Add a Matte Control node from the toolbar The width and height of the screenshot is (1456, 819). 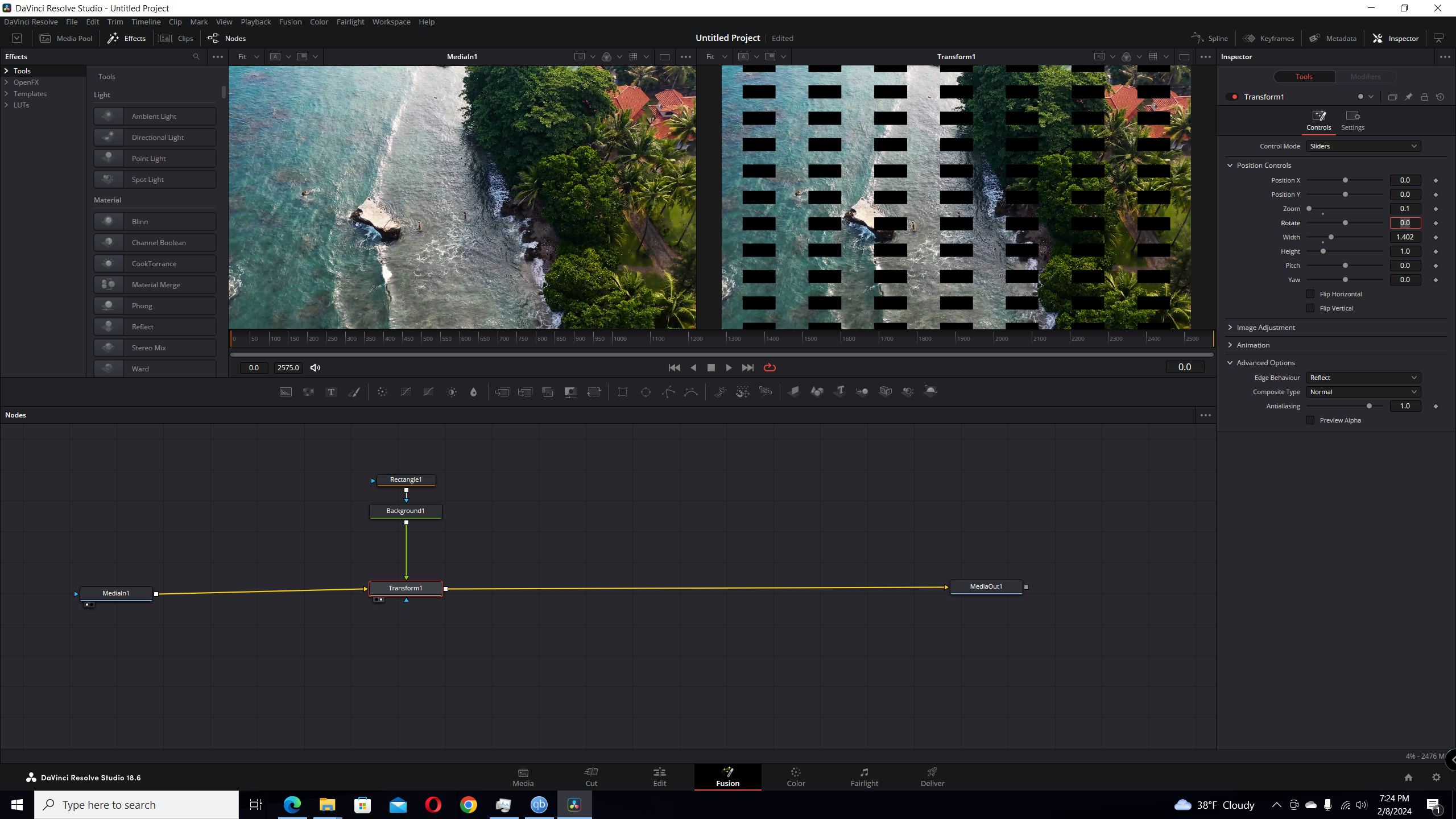[x=570, y=392]
